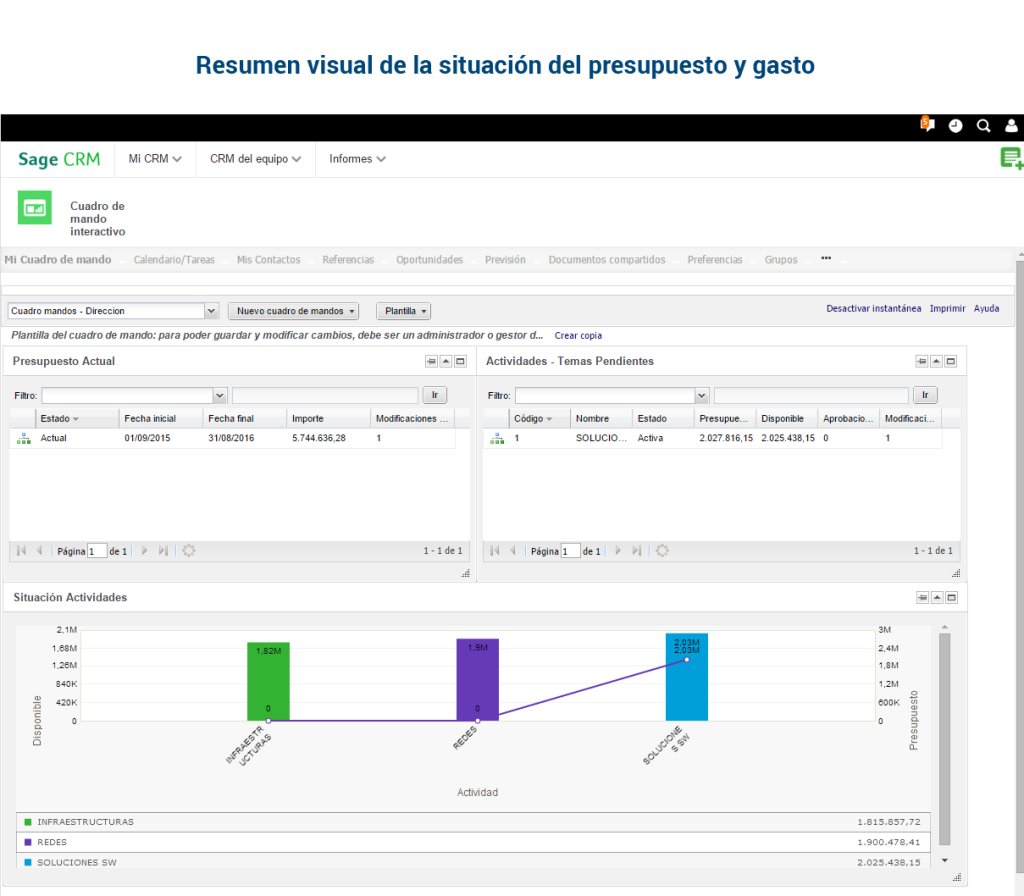Open the Plantilla dropdown button
The width and height of the screenshot is (1024, 896).
pyautogui.click(x=403, y=311)
